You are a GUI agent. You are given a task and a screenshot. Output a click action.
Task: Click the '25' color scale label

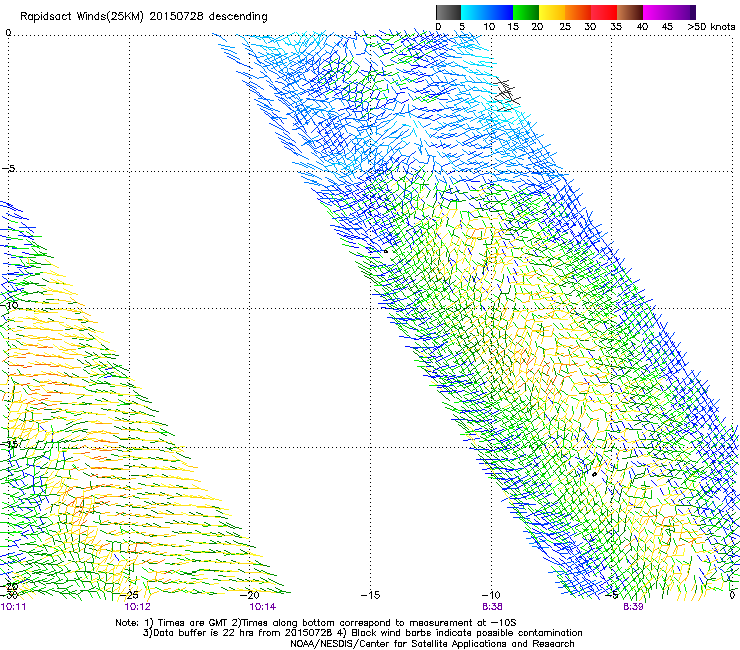(x=564, y=27)
